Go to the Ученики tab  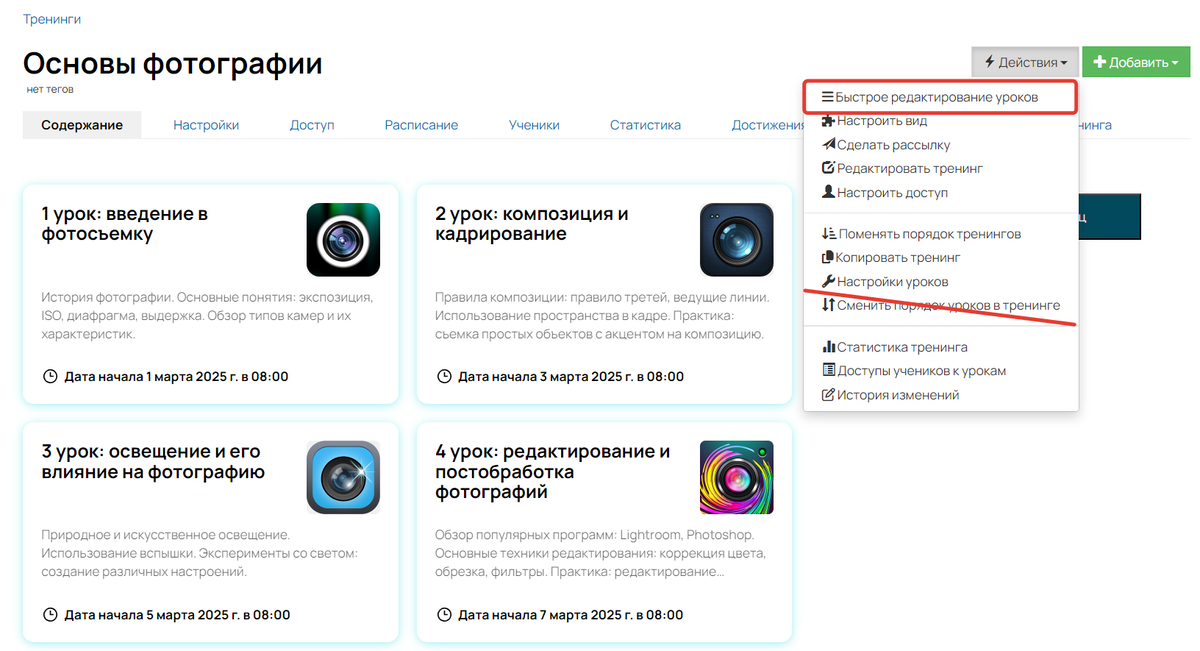click(x=534, y=125)
